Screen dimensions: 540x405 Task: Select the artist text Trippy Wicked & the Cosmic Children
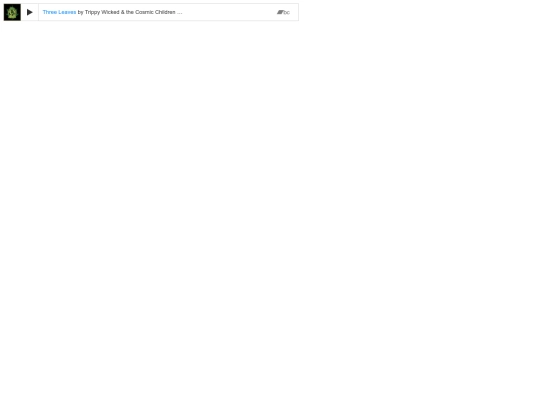coord(130,12)
